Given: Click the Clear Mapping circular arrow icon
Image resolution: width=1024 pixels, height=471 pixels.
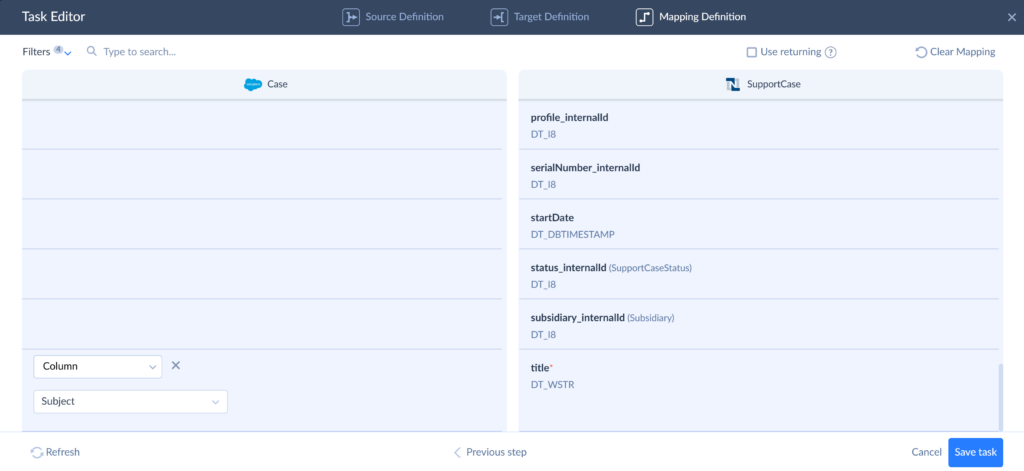Looking at the screenshot, I should point(921,52).
